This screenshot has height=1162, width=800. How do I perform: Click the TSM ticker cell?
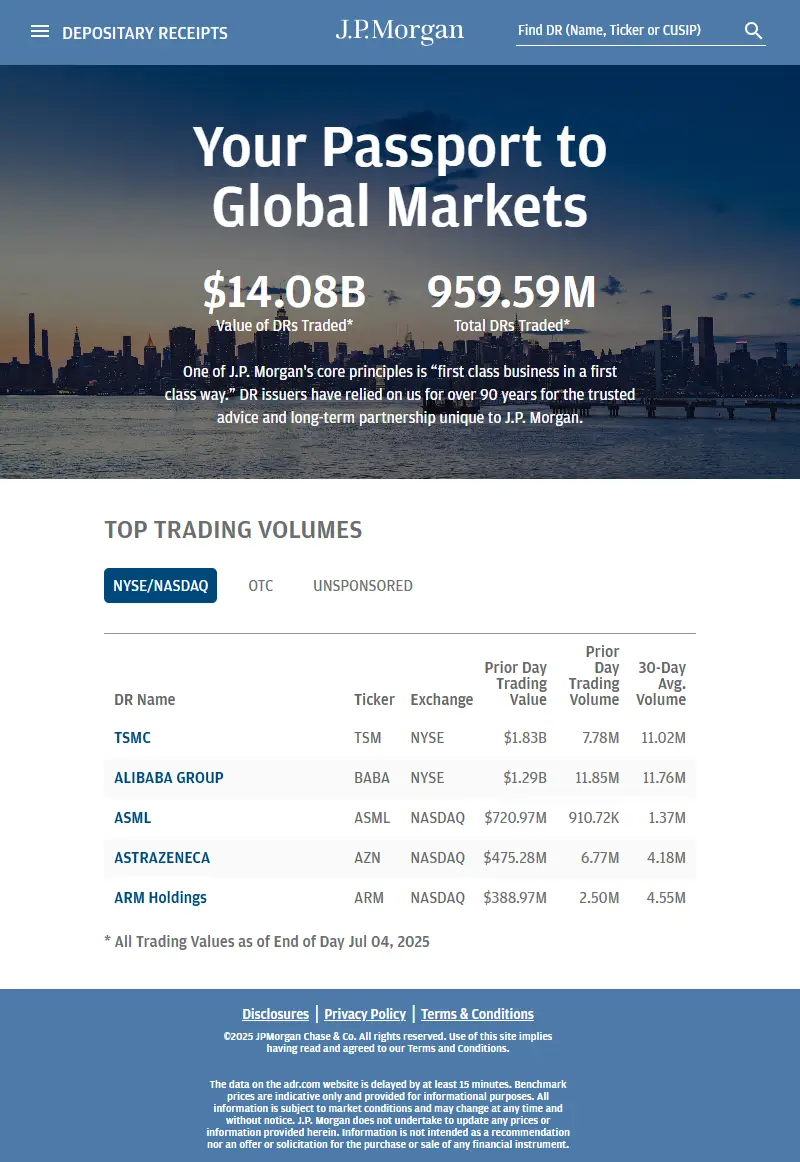(367, 737)
